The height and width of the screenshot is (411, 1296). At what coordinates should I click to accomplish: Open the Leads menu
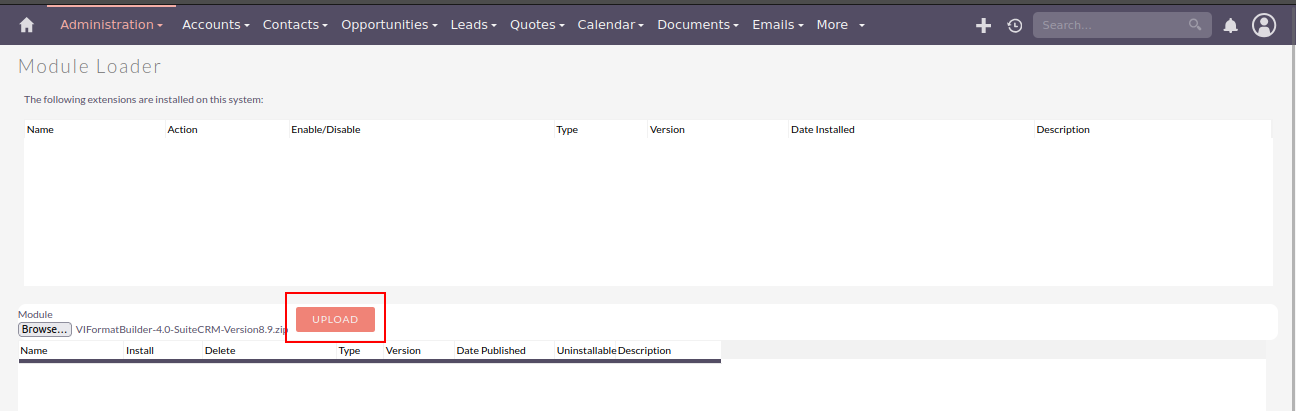point(473,25)
